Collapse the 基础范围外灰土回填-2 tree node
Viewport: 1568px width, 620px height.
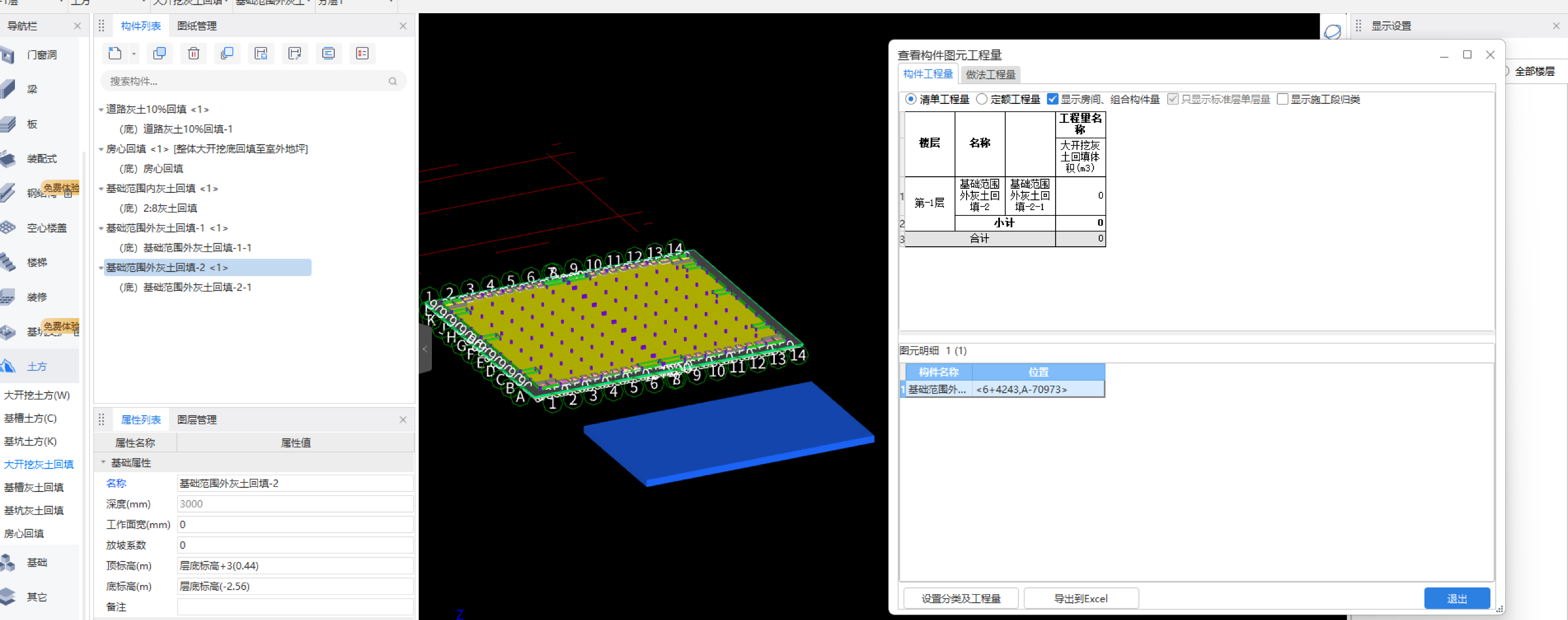pos(101,268)
